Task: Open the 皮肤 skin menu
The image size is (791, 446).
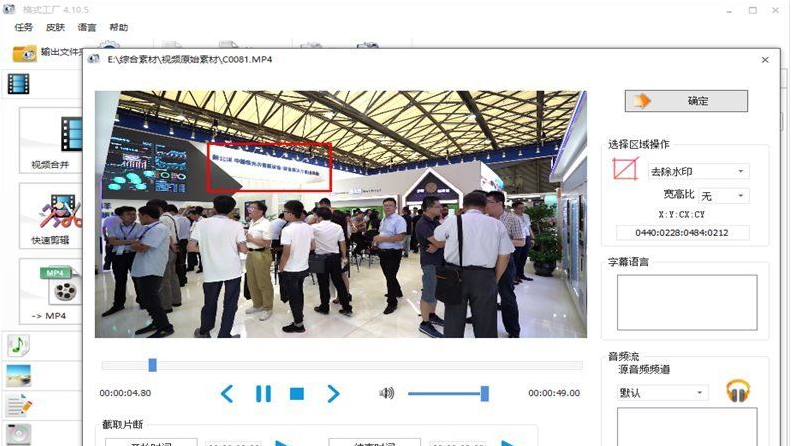Action: pos(54,27)
